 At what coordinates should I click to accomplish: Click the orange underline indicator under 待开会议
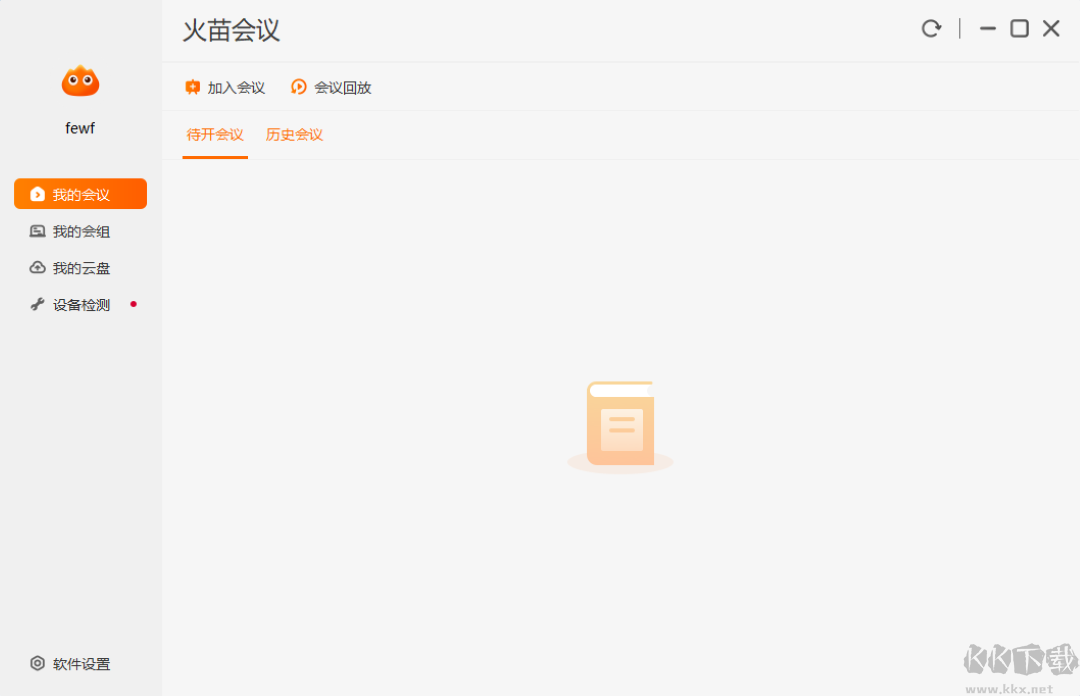(x=214, y=158)
